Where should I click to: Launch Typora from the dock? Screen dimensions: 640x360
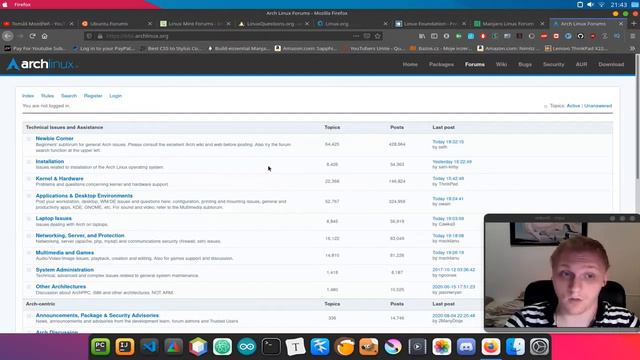[296, 347]
